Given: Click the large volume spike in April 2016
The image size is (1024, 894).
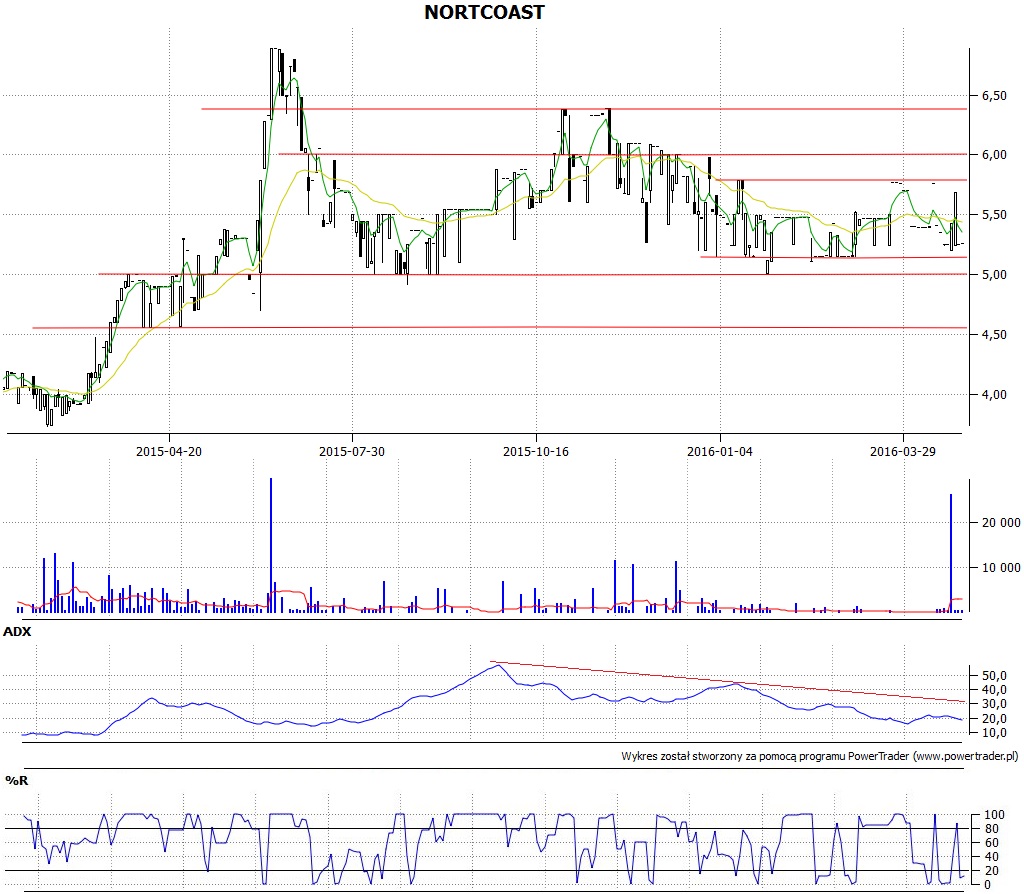Looking at the screenshot, I should pos(951,552).
